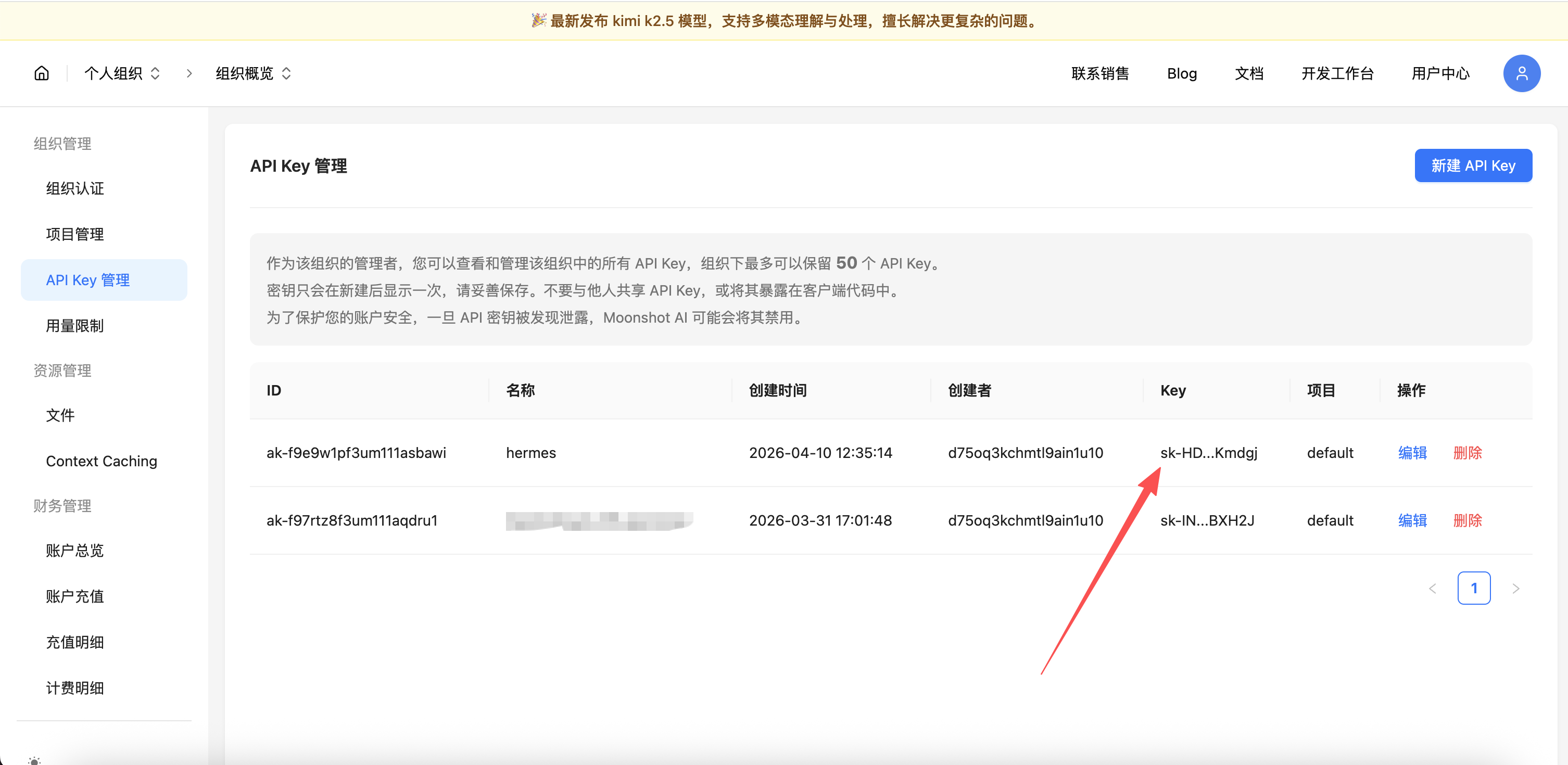Click the breadcrumb separator chevron

click(x=189, y=73)
